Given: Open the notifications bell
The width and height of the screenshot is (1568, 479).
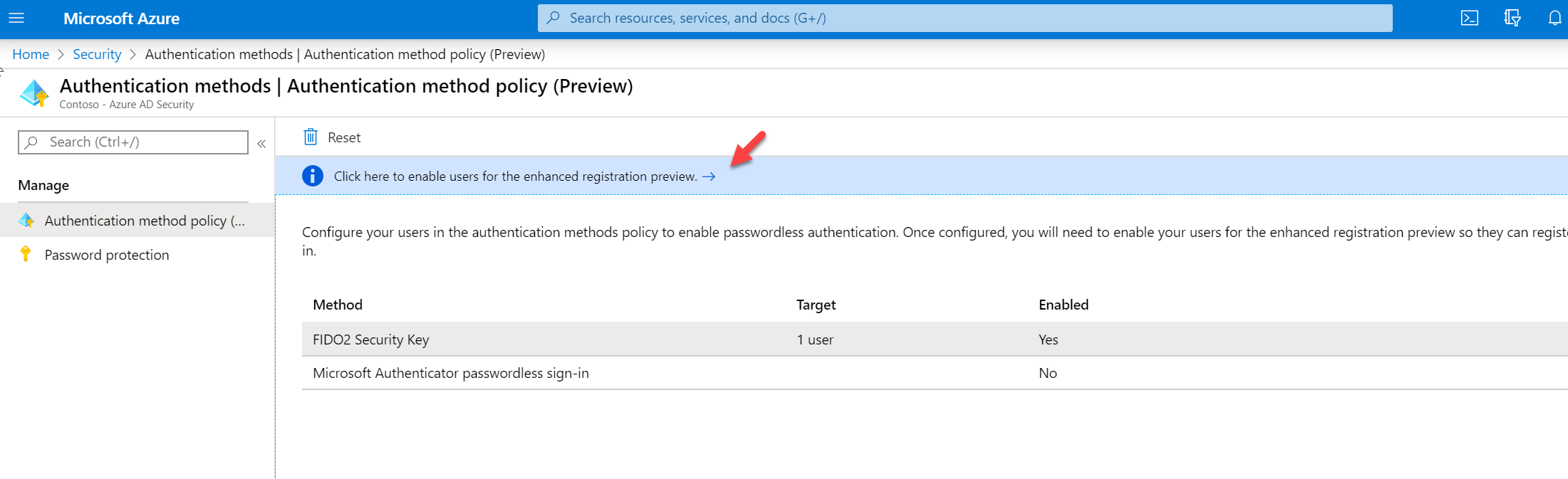Looking at the screenshot, I should click(x=1554, y=18).
